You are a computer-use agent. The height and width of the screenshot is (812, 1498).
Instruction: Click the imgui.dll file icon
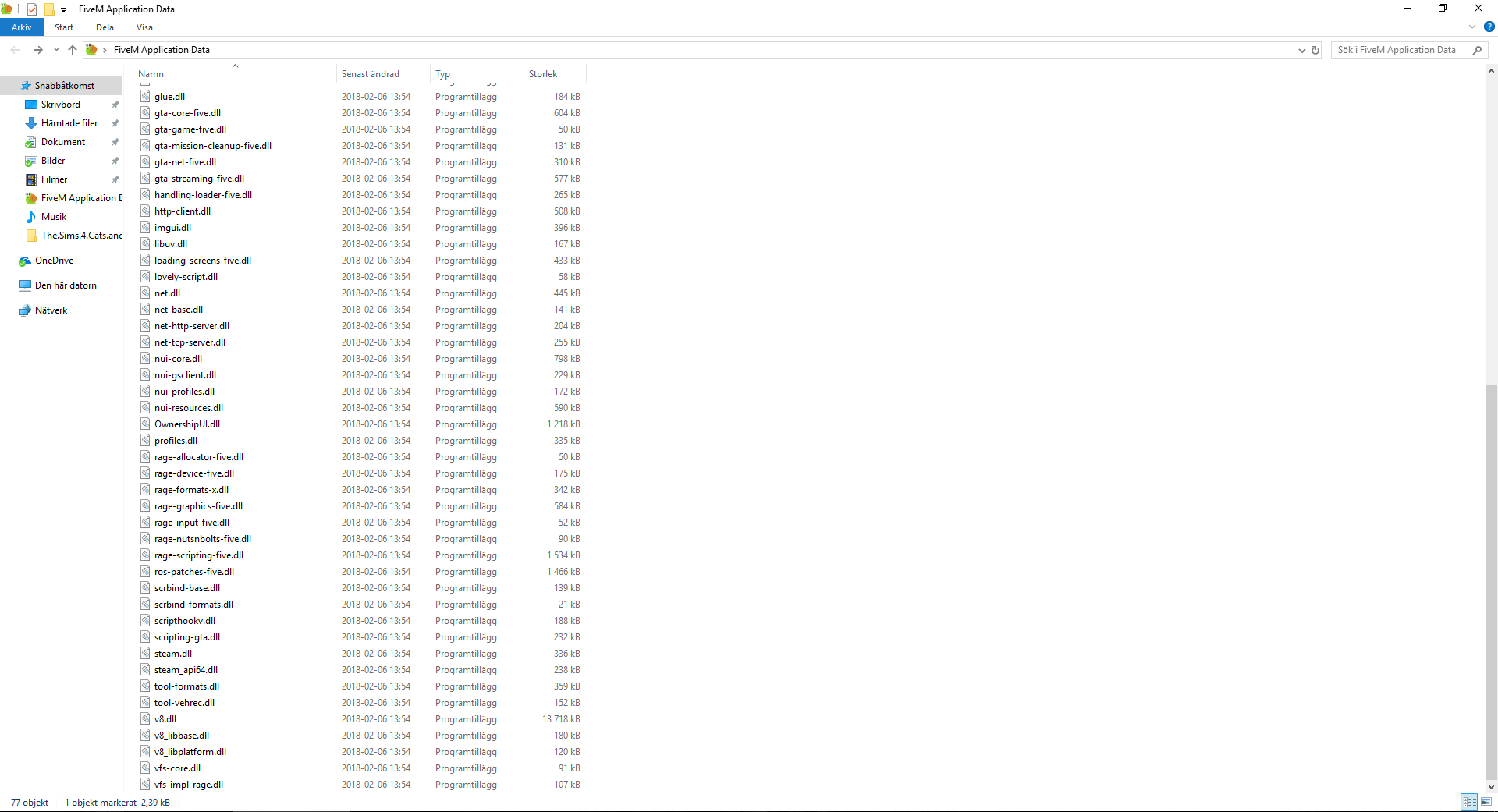click(145, 228)
